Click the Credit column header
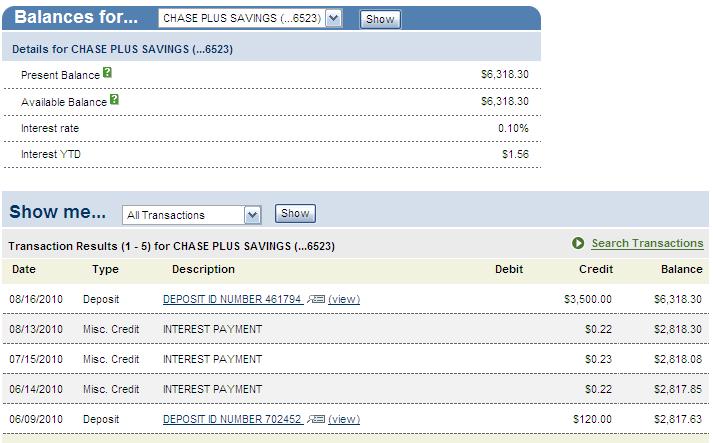 pyautogui.click(x=596, y=269)
